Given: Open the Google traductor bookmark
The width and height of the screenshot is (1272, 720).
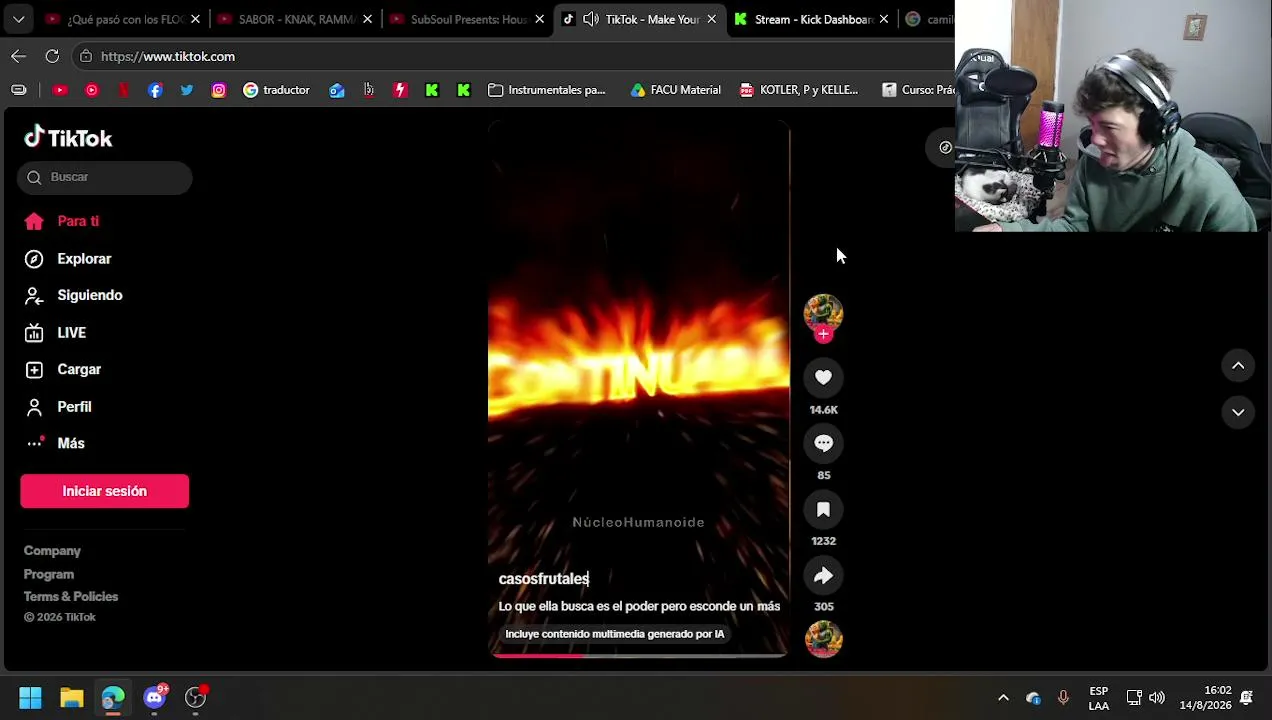Looking at the screenshot, I should [276, 90].
